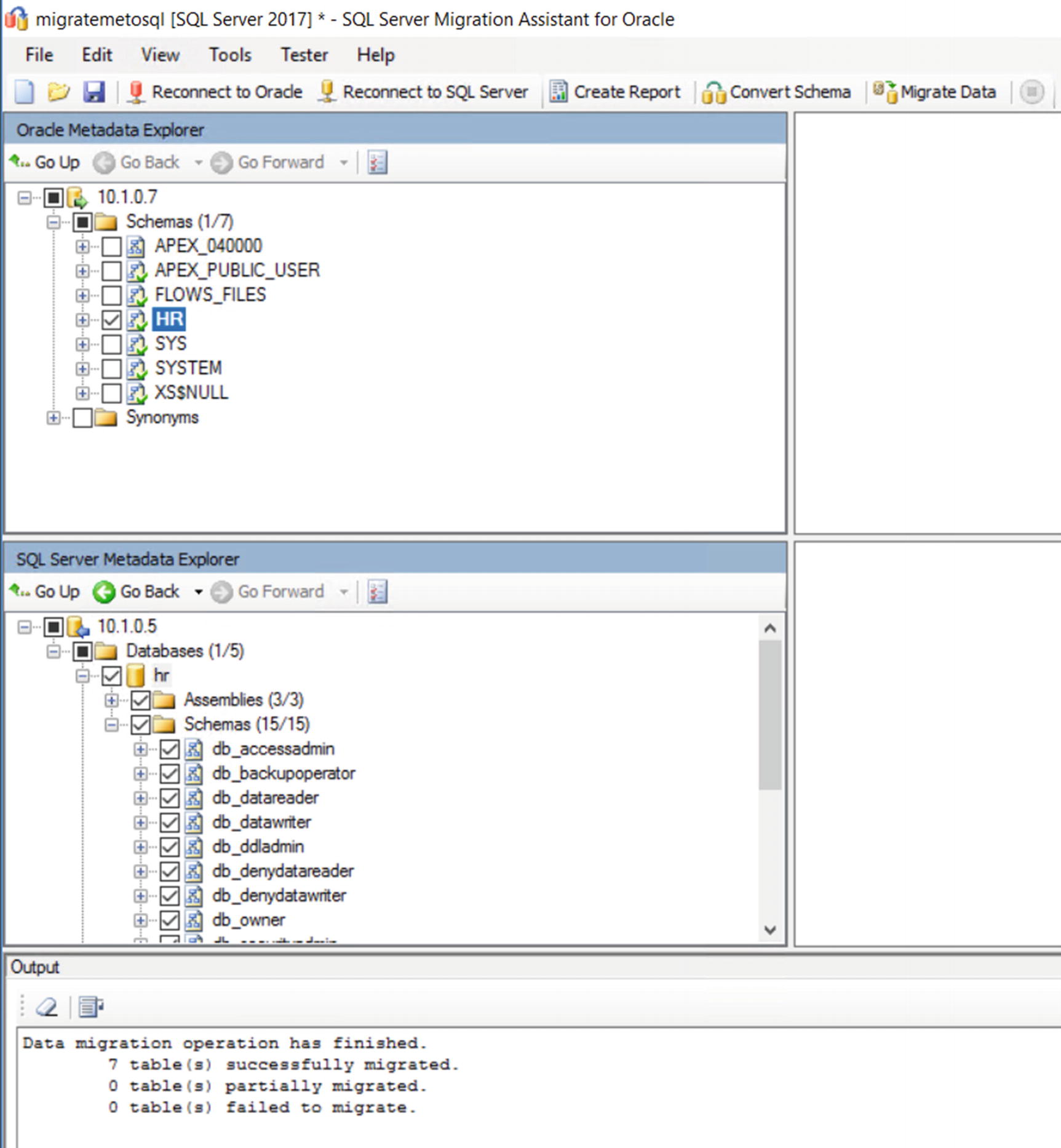The height and width of the screenshot is (1148, 1061).
Task: Open the View menu
Action: click(x=160, y=55)
